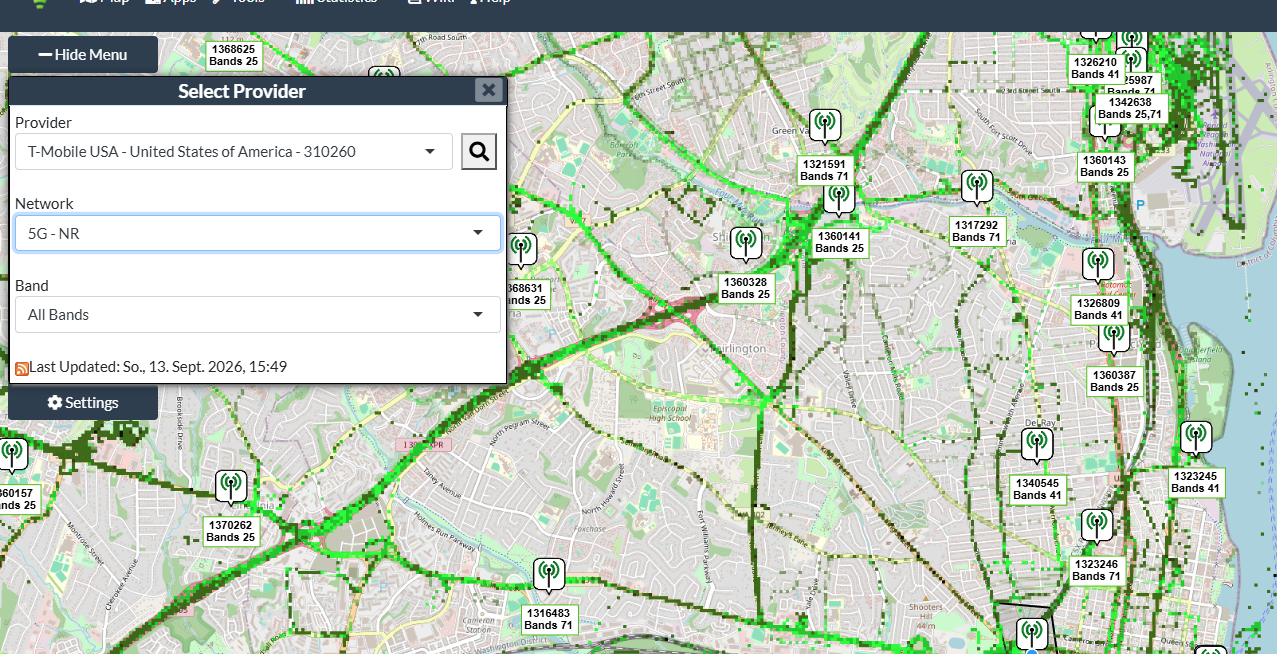Close the Select Provider panel
The image size is (1277, 654).
point(488,90)
